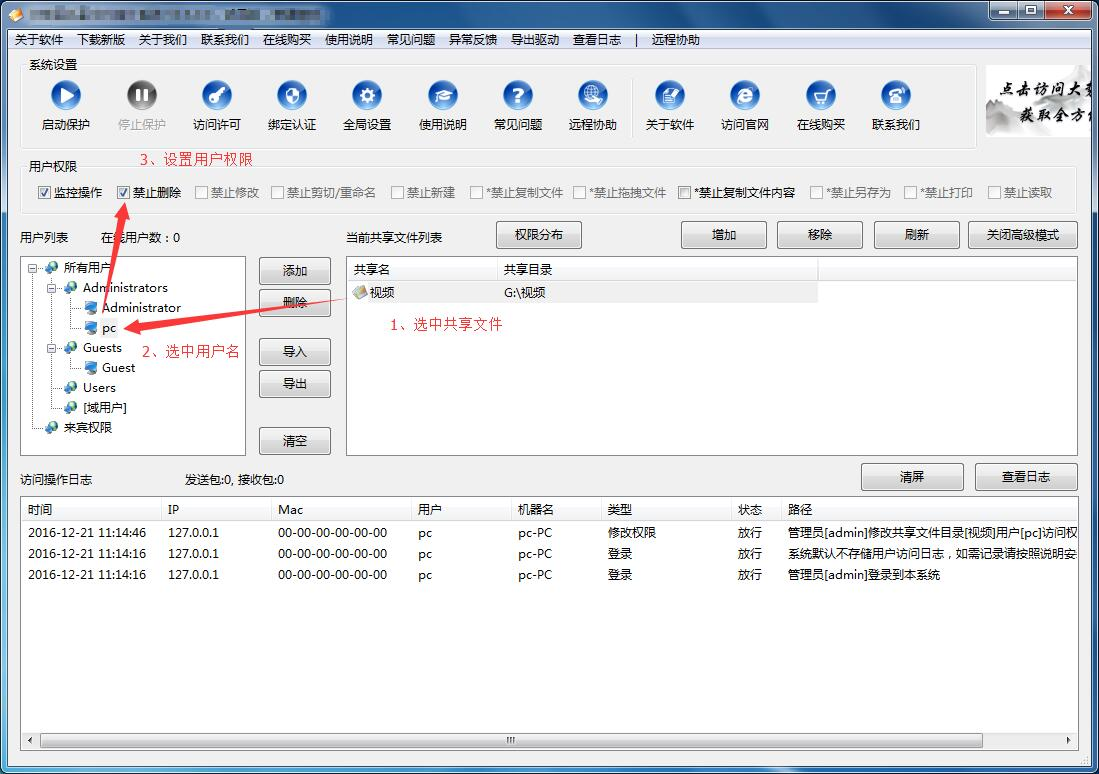The height and width of the screenshot is (774, 1099).
Task: Open the 导出驱动 menu
Action: (x=534, y=40)
